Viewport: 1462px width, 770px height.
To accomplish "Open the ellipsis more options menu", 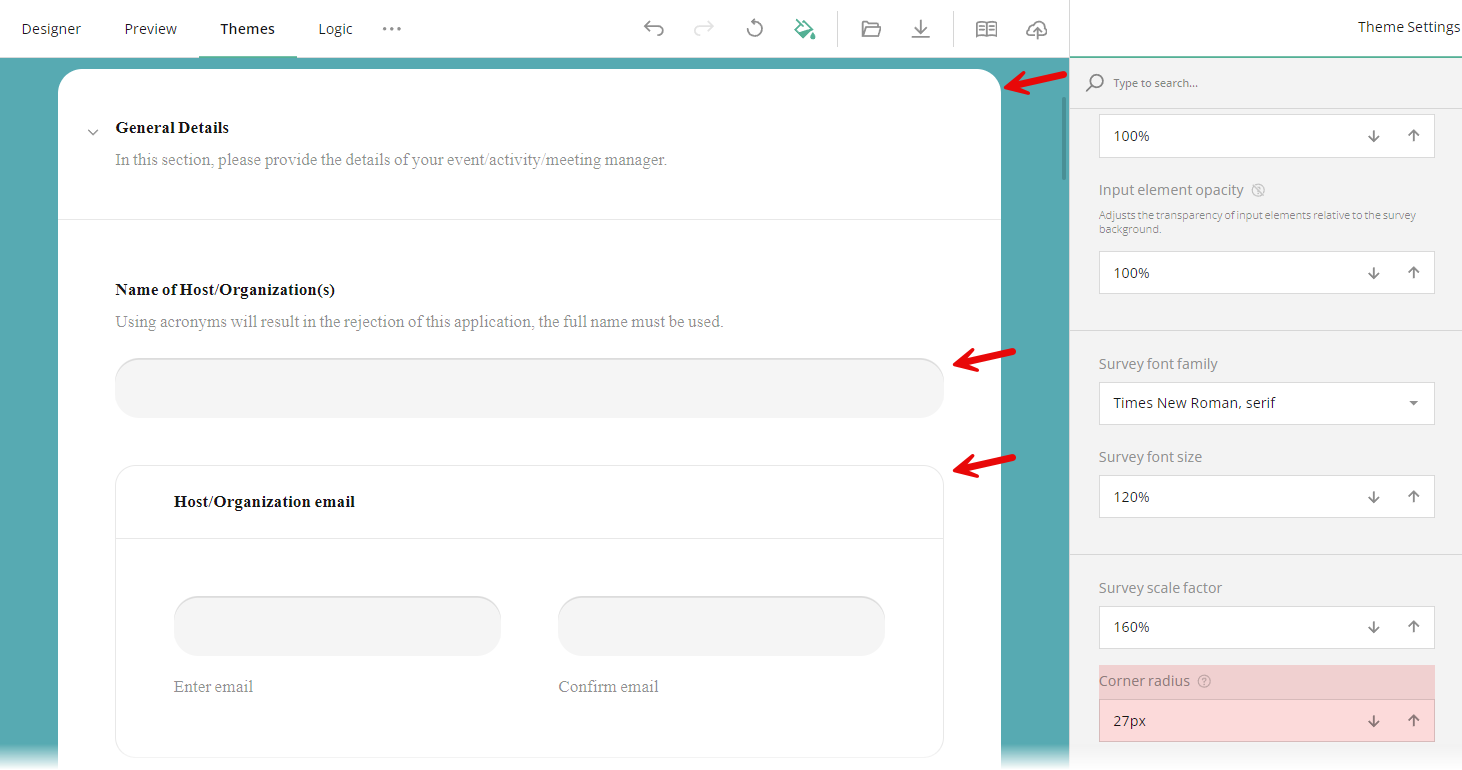I will (x=391, y=28).
